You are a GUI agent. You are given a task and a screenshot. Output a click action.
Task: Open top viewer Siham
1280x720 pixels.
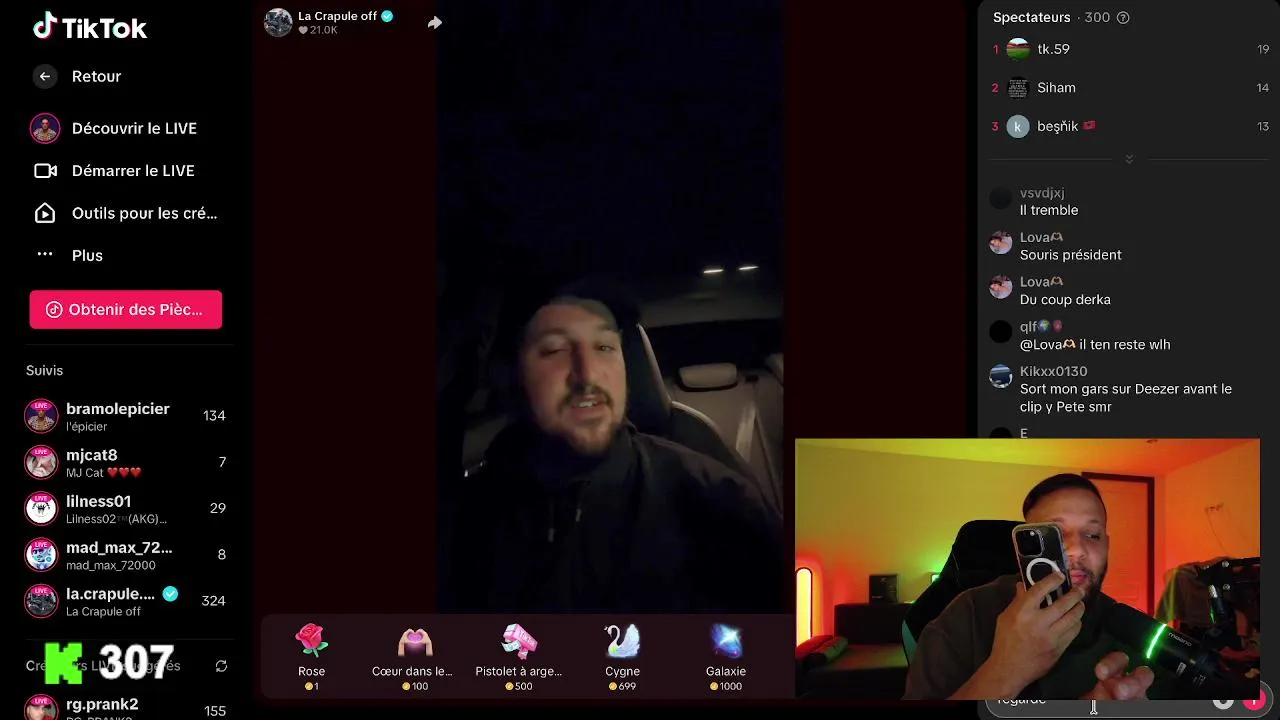point(1129,88)
